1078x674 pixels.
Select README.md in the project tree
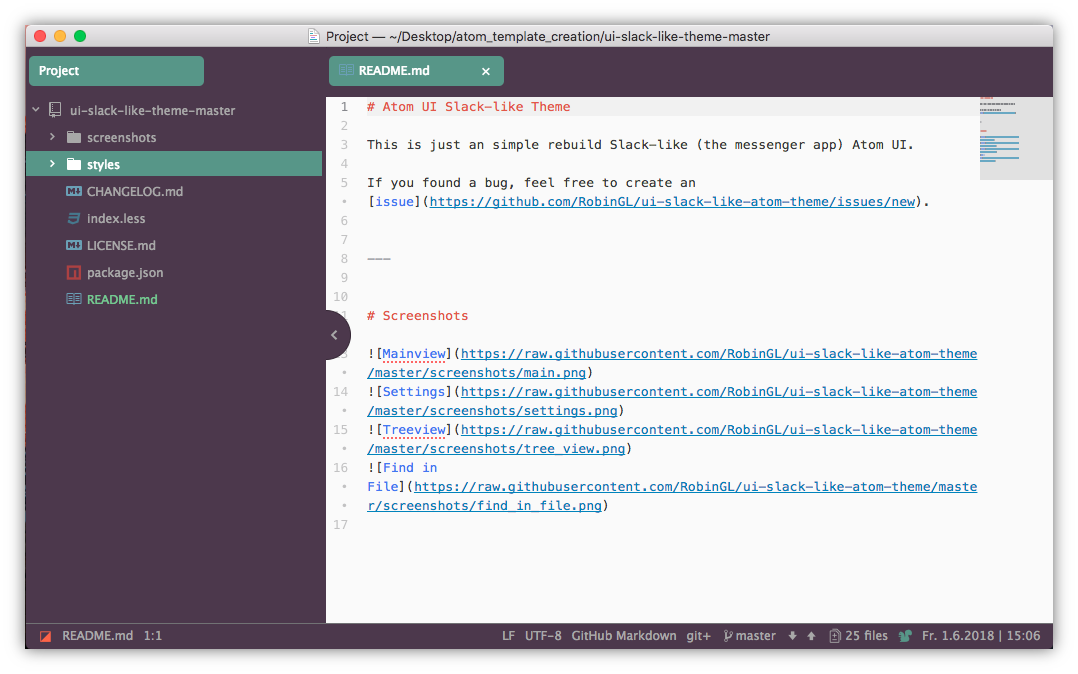122,299
